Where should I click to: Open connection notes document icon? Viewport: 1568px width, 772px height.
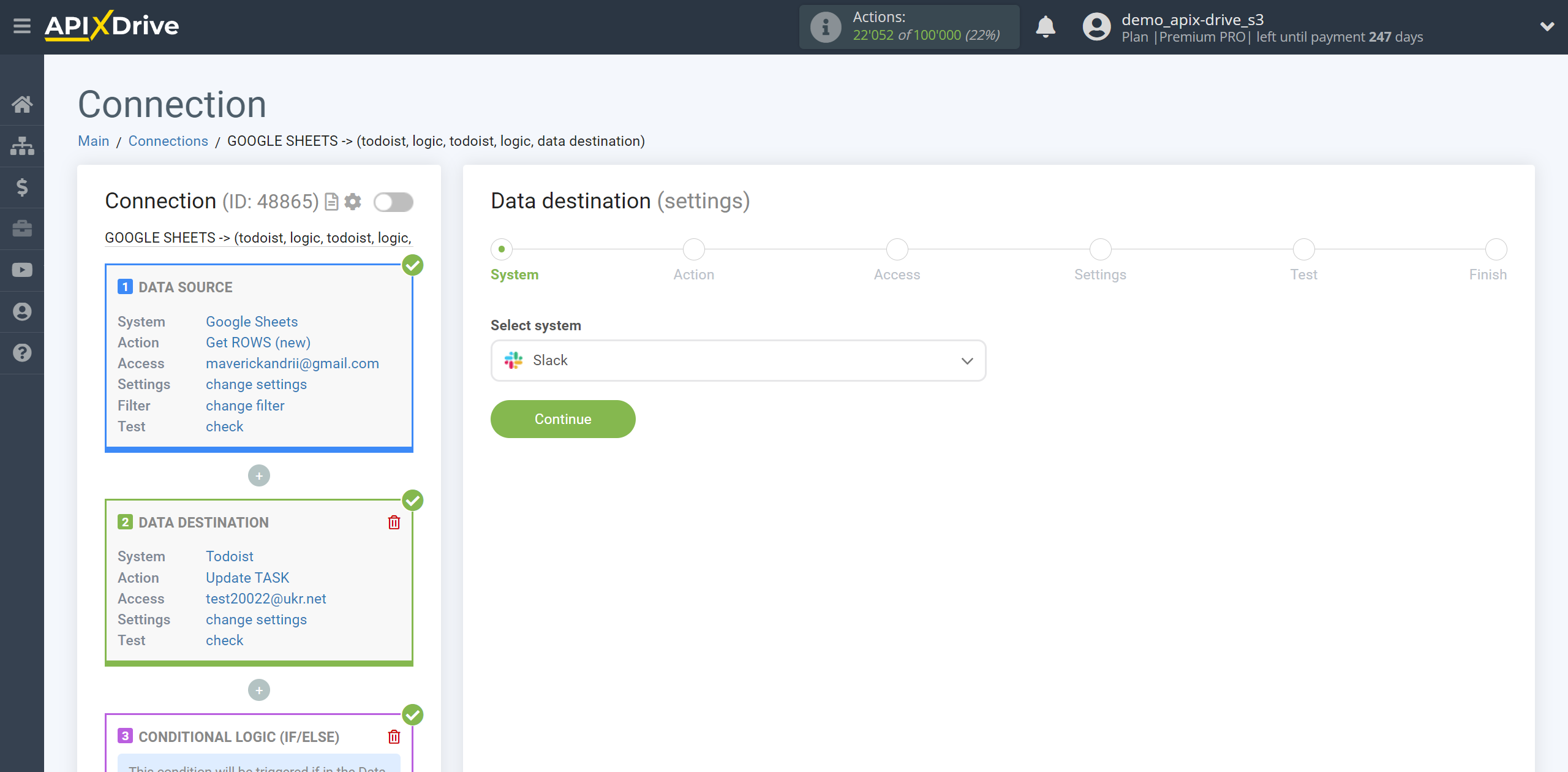pos(331,202)
